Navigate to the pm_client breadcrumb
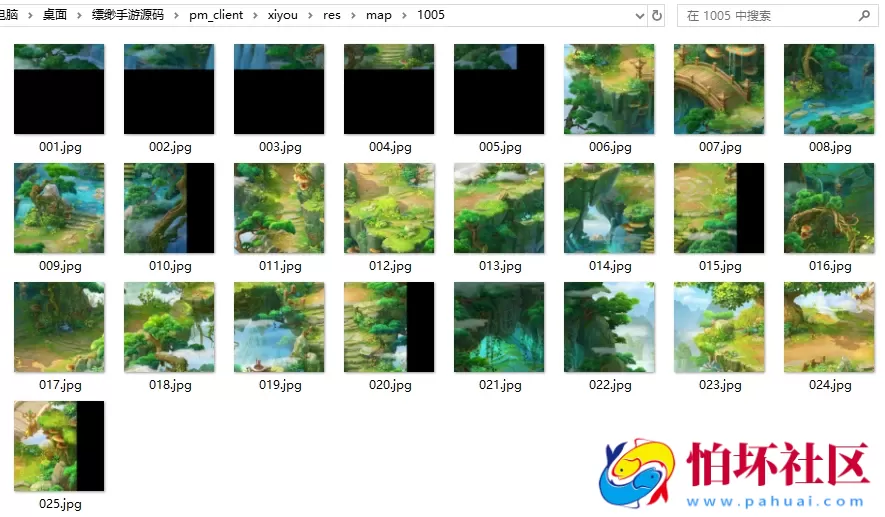The width and height of the screenshot is (885, 517). click(215, 16)
